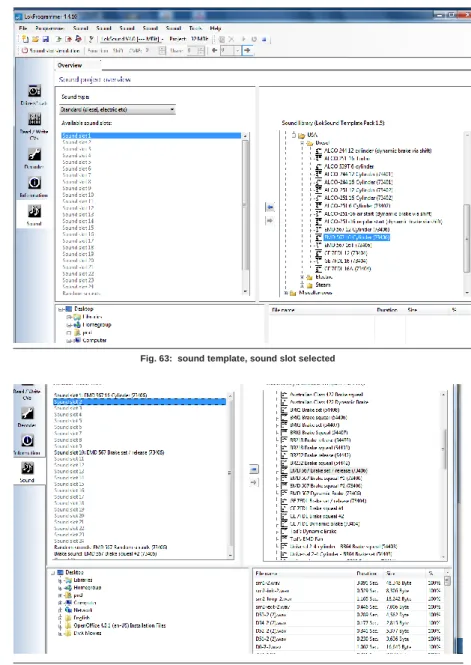Click scroll-up arrow of Fig. 63 slot list
Viewport: 471px width, 665px height.
(x=245, y=136)
